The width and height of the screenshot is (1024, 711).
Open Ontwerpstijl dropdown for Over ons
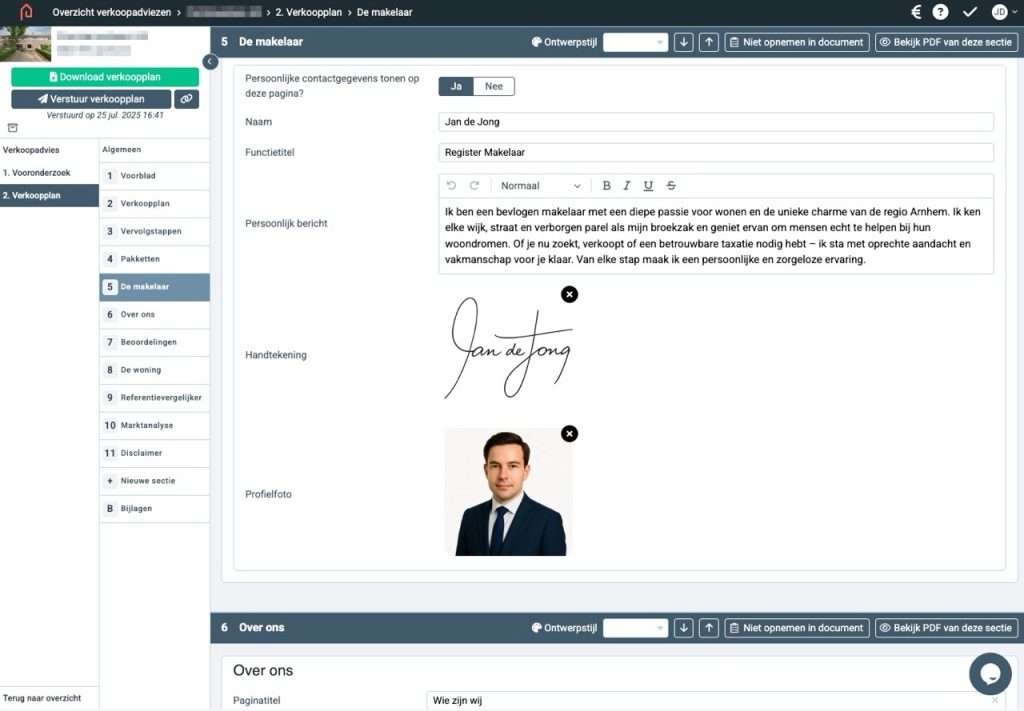635,628
